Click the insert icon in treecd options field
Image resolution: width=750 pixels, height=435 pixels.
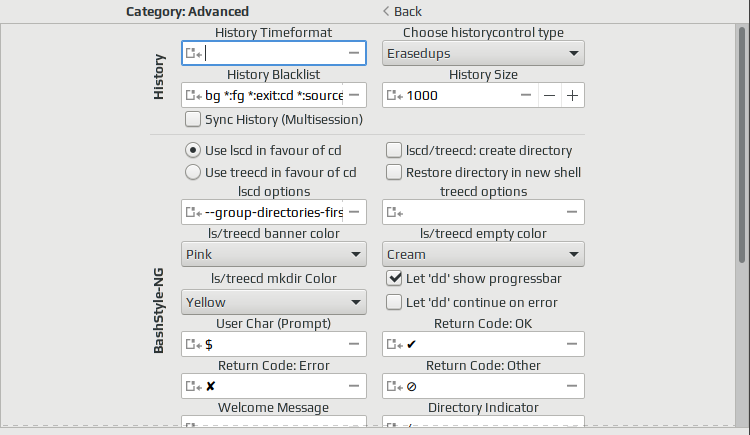point(395,212)
